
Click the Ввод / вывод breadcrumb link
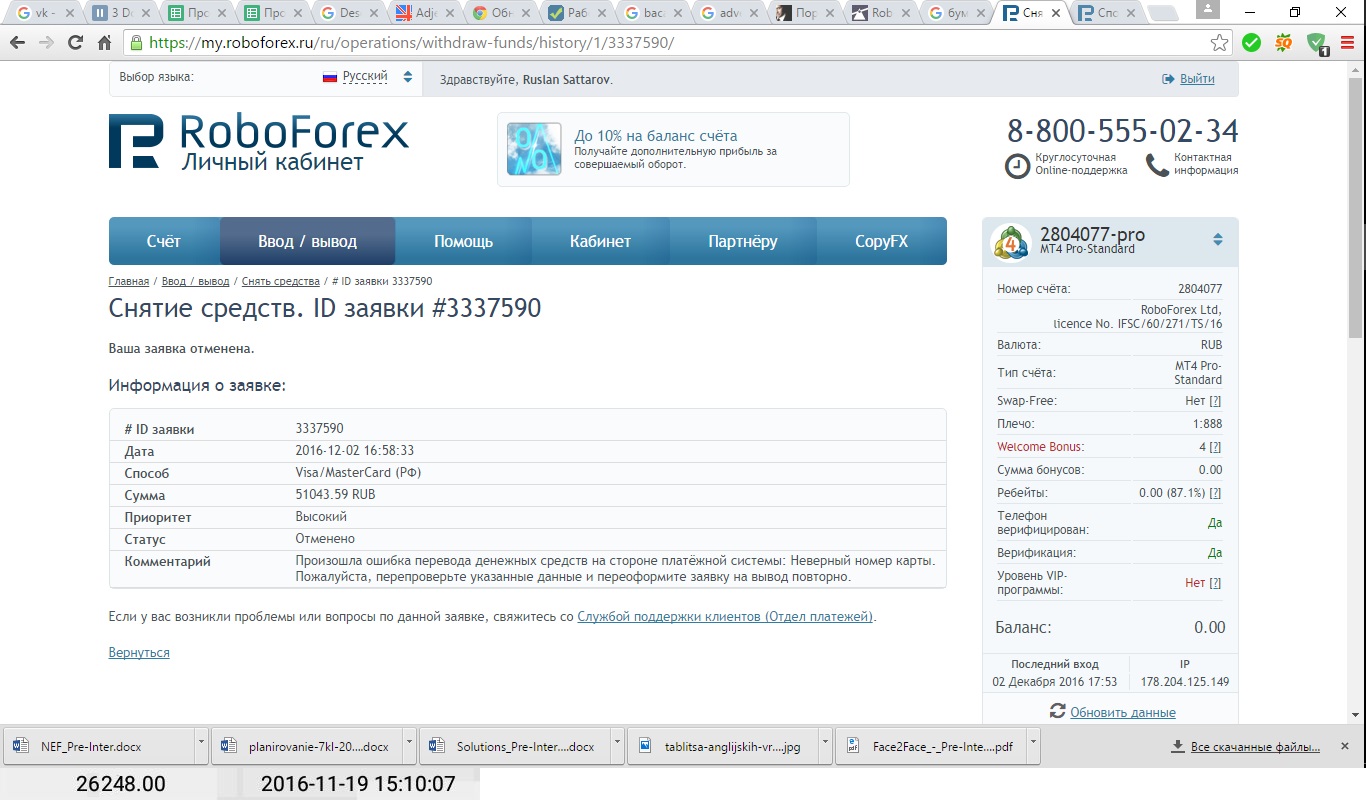(x=196, y=282)
